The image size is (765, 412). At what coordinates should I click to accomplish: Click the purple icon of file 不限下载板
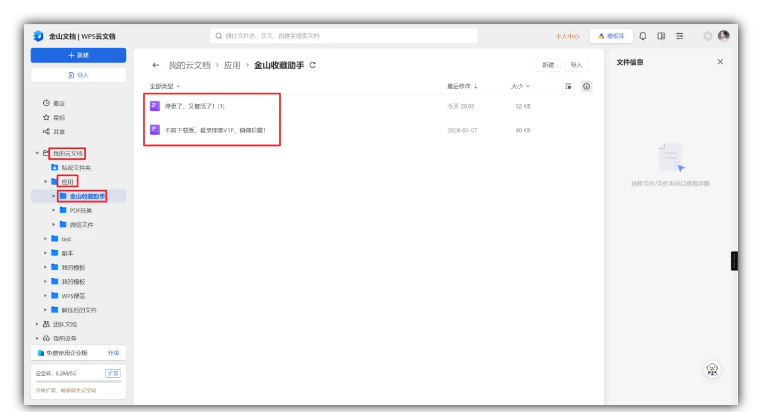point(155,130)
